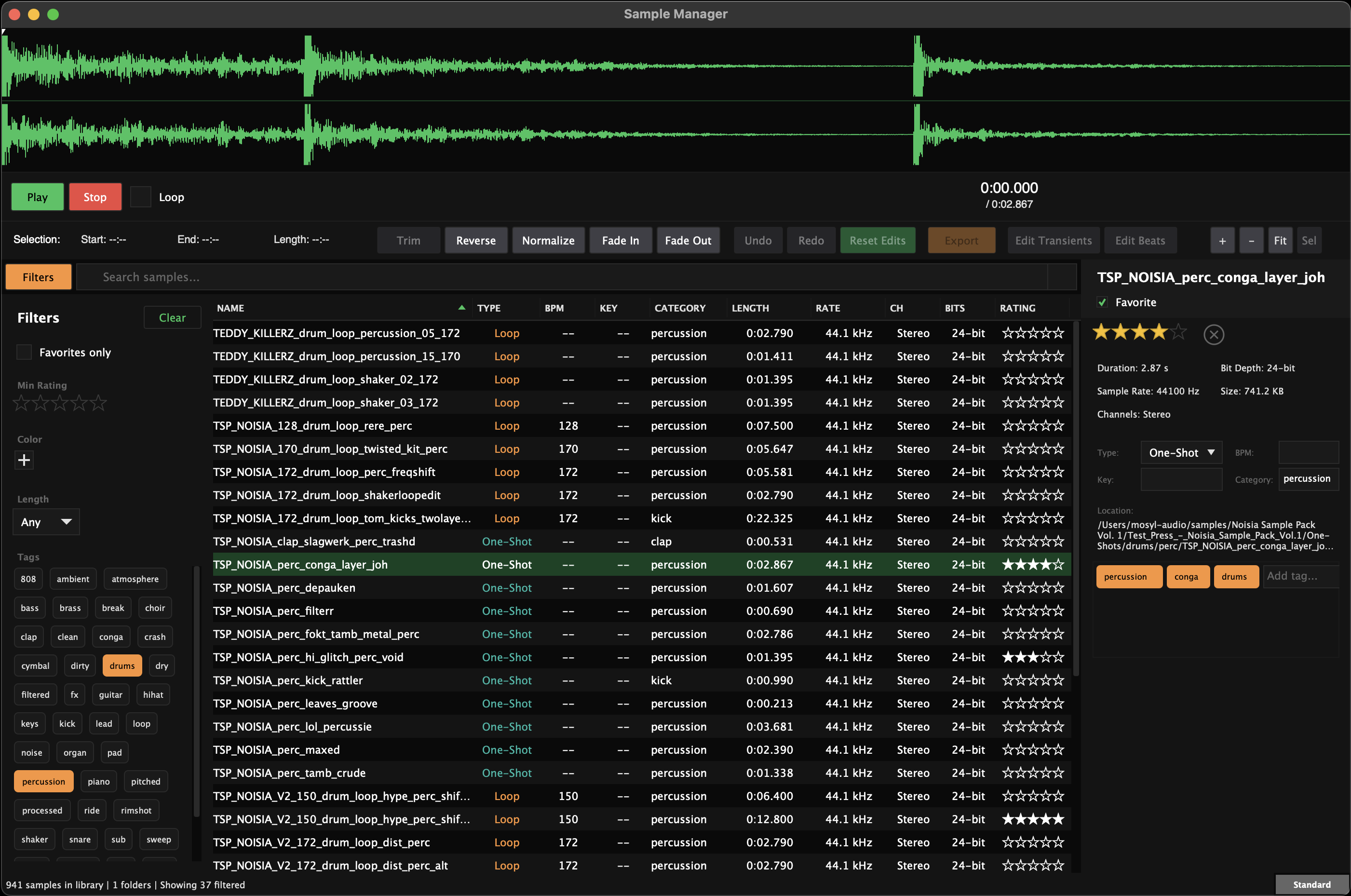This screenshot has width=1351, height=896.
Task: Zoom into the waveform with the plus icon
Action: [1222, 240]
